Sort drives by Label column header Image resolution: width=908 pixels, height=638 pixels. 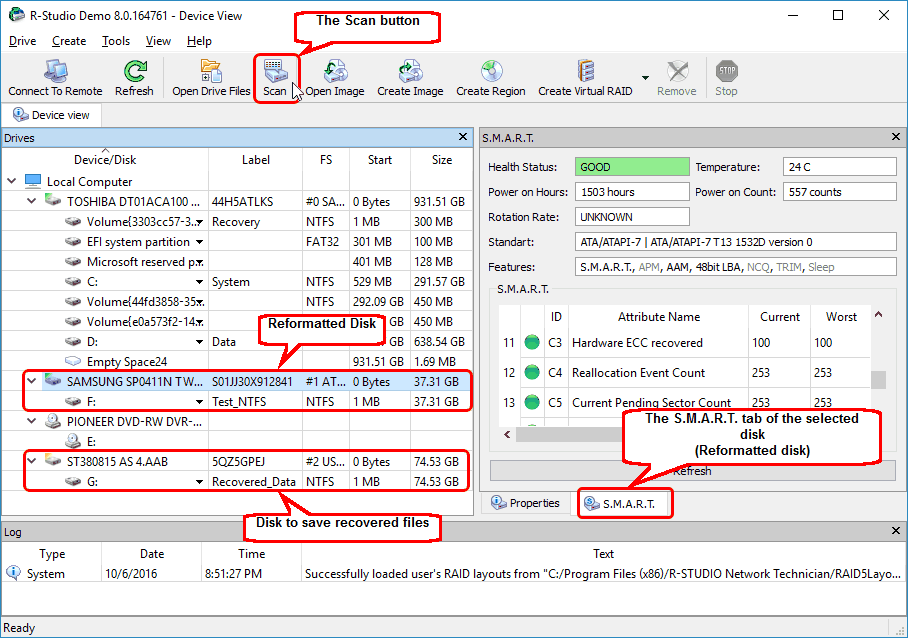pyautogui.click(x=255, y=160)
